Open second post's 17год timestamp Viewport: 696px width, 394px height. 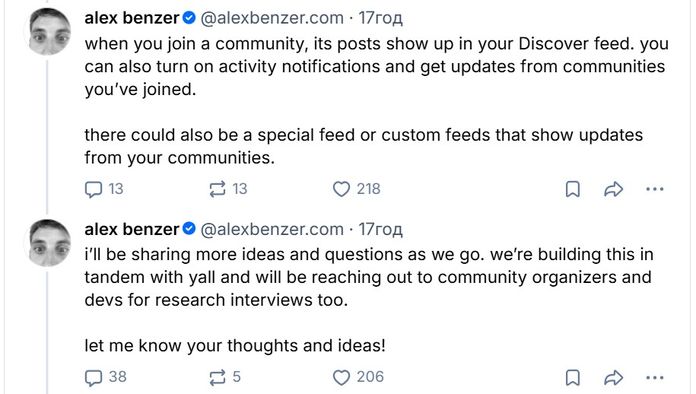pyautogui.click(x=380, y=229)
